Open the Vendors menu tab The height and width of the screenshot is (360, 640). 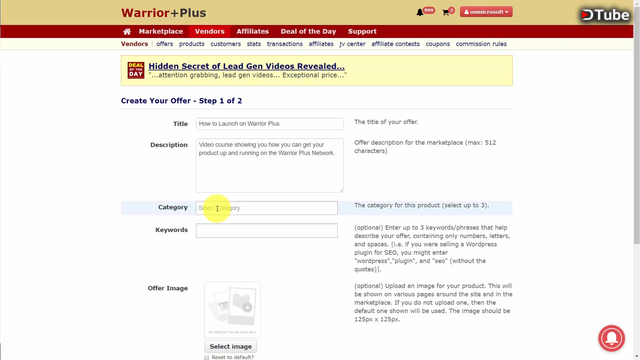[x=209, y=31]
